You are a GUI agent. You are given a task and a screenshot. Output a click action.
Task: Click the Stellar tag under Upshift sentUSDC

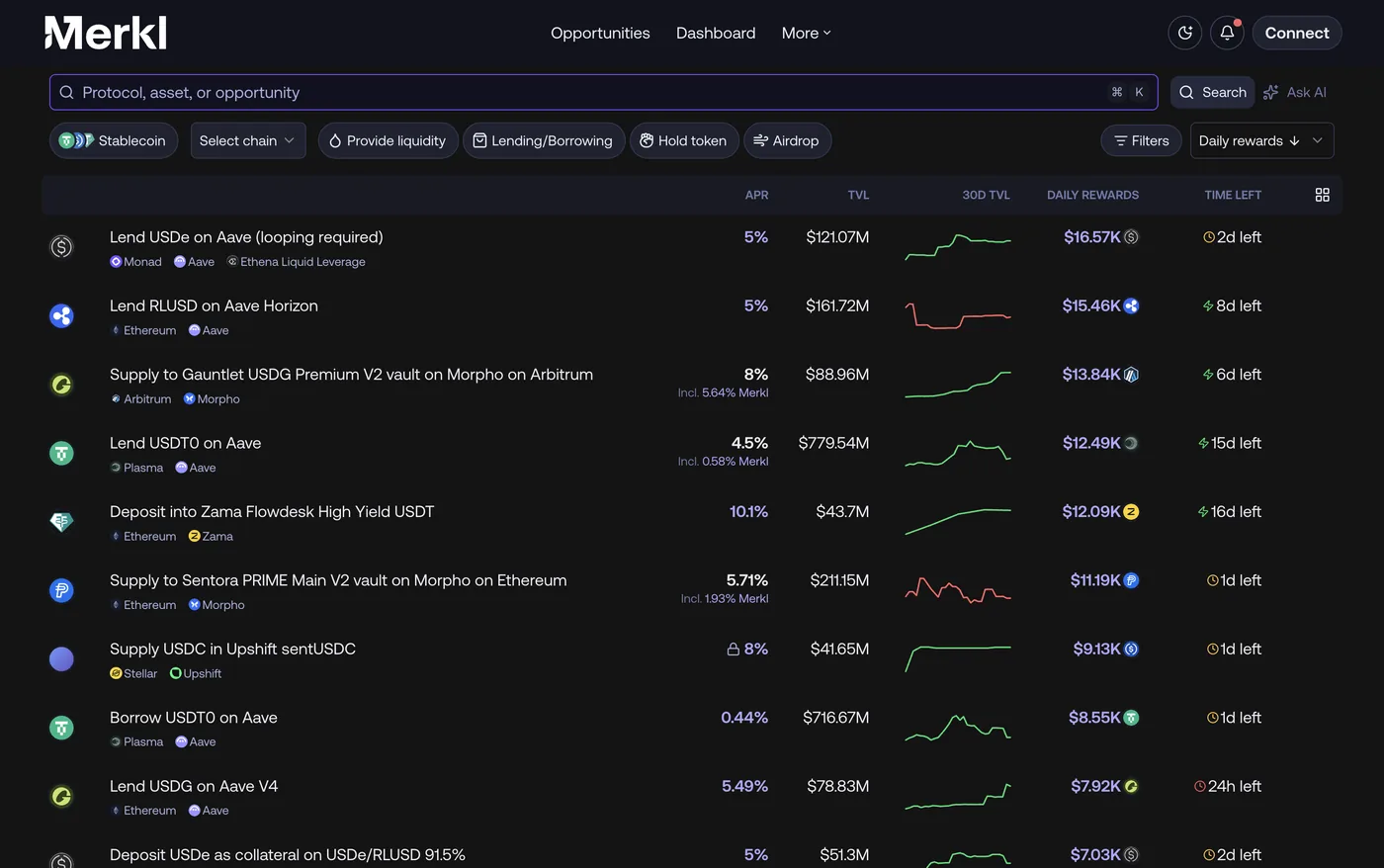[x=133, y=674]
